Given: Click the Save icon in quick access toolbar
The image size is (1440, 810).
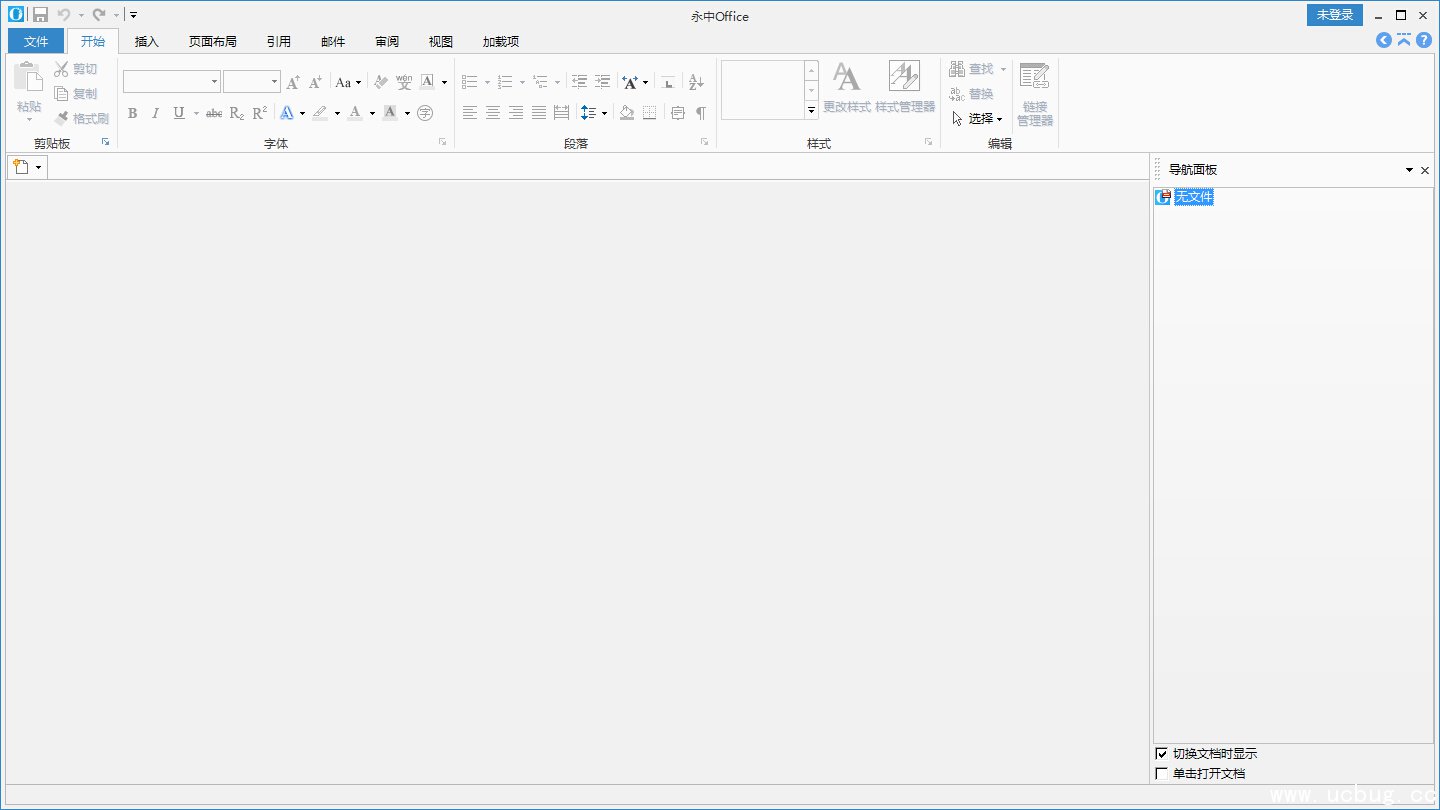Looking at the screenshot, I should (x=40, y=15).
